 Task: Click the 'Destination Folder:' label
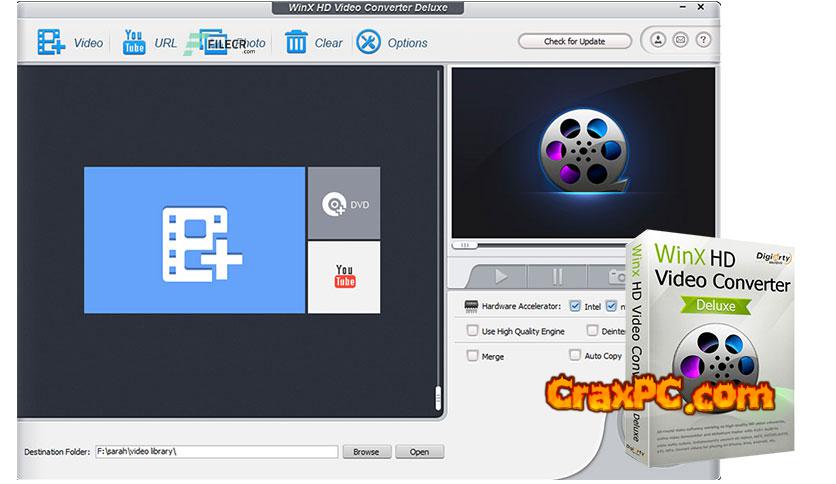point(57,452)
